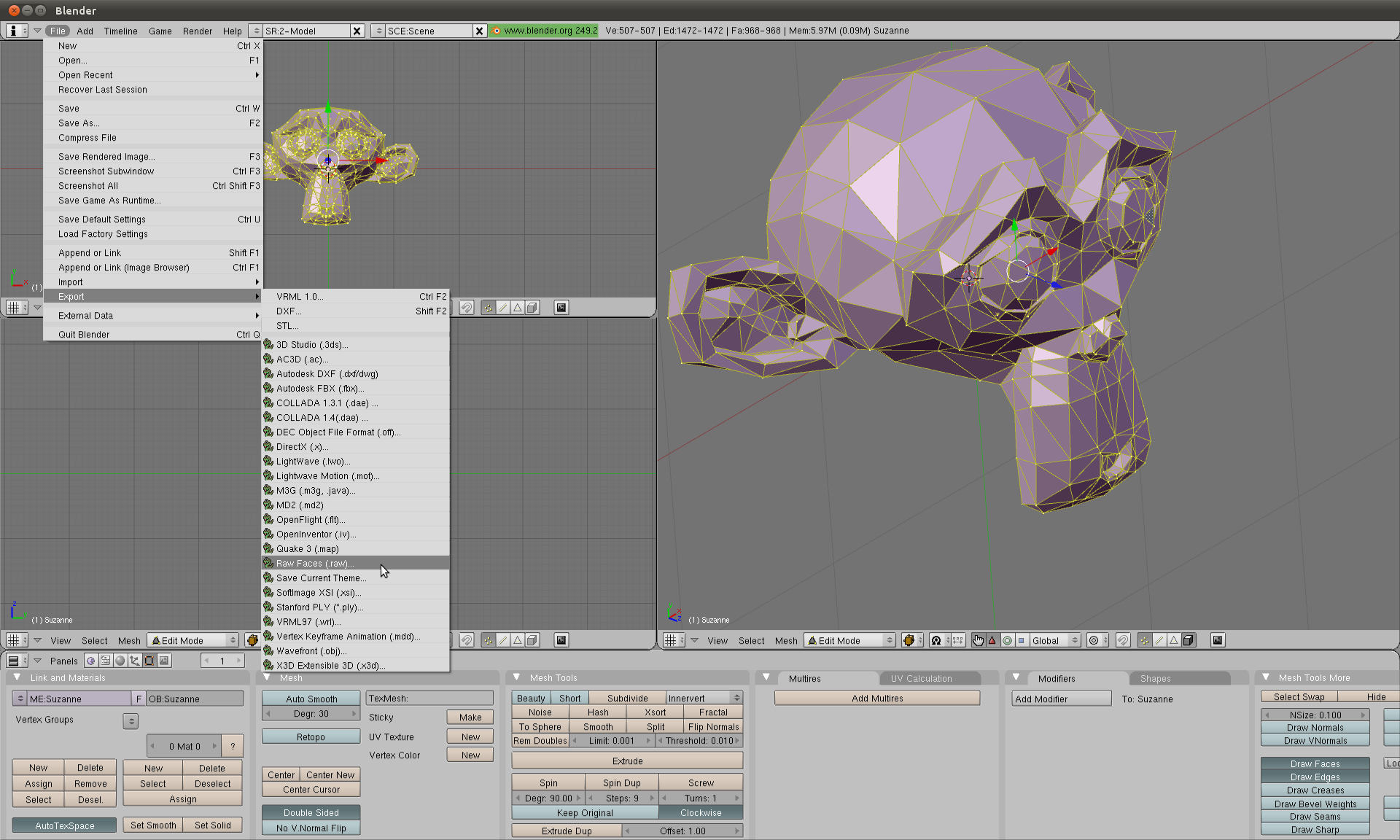Click render image icon in top-left viewport header

tap(561, 308)
